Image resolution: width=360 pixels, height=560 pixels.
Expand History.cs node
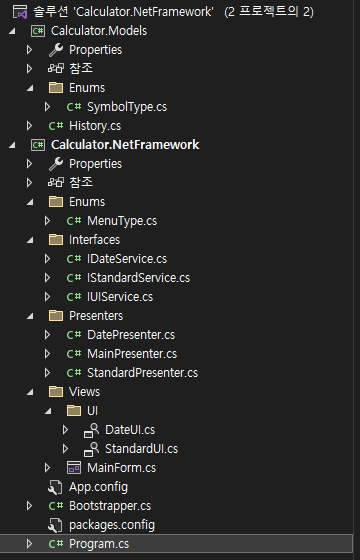pos(29,126)
